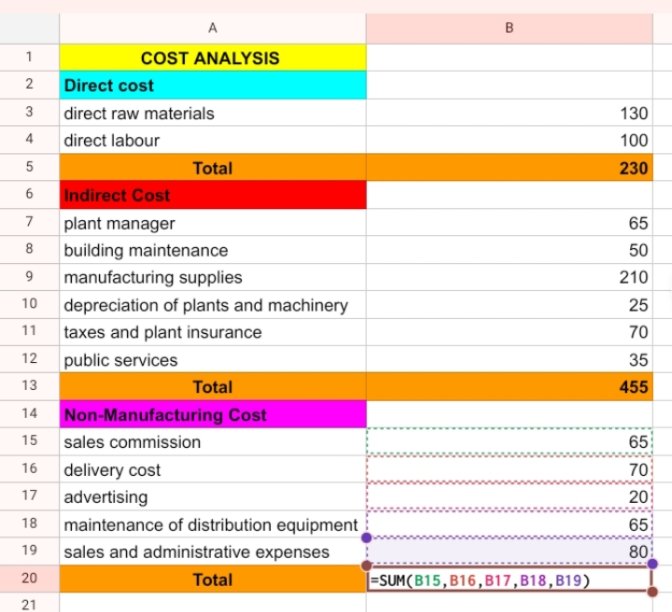Viewport: 672px width, 612px height.
Task: Click the Indirect Cost heading cell
Action: (x=213, y=195)
